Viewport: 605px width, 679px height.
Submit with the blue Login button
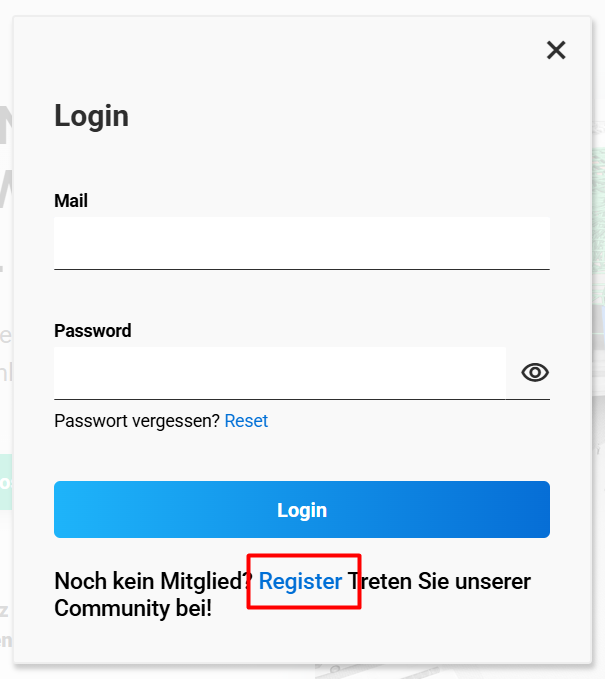[x=302, y=509]
